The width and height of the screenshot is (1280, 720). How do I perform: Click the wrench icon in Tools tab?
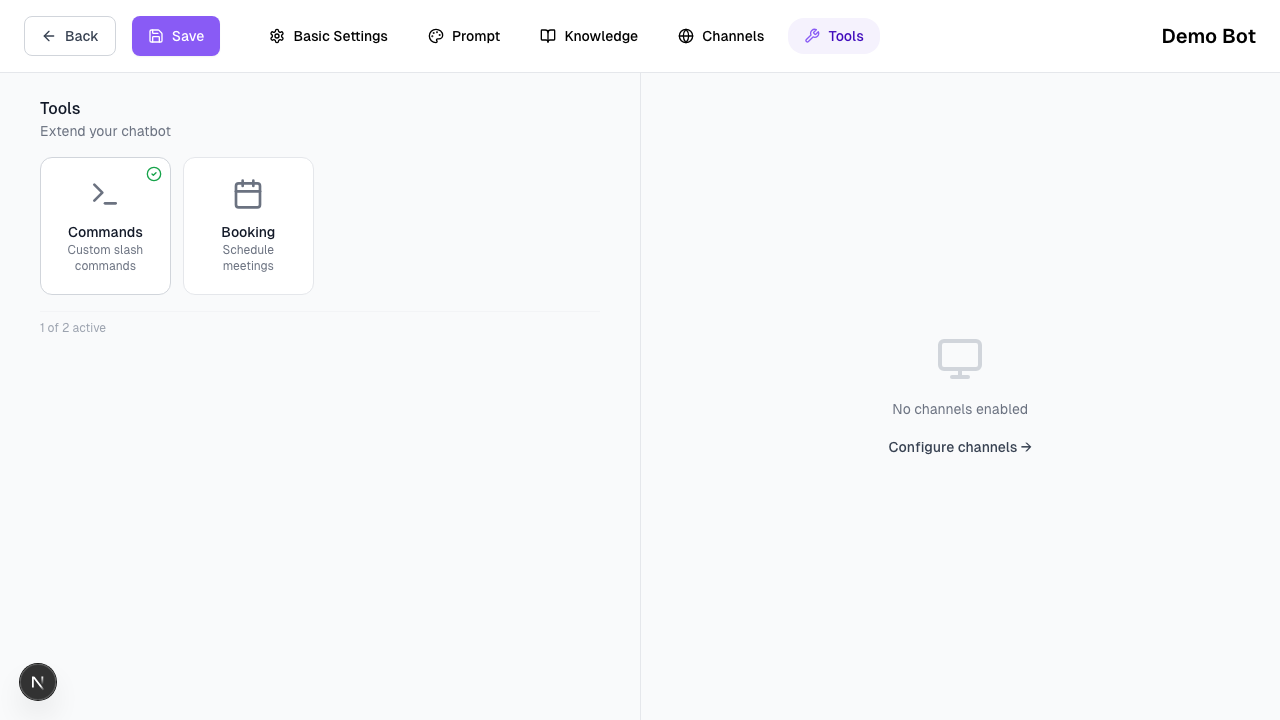point(812,36)
